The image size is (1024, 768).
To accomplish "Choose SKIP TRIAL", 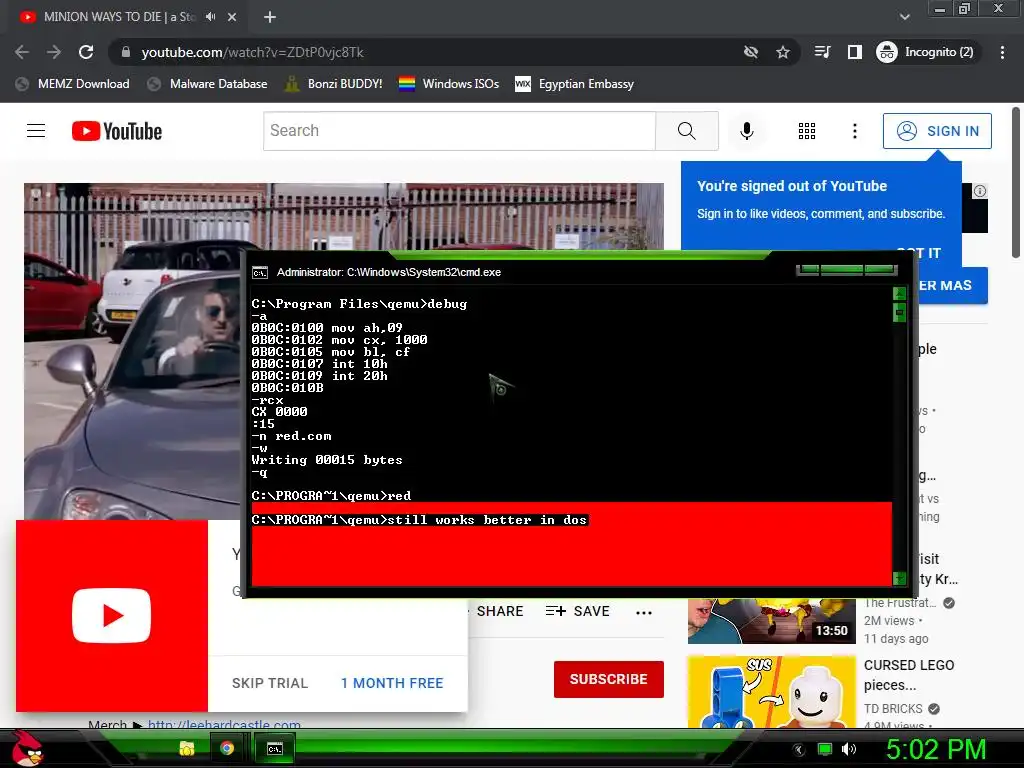I will [270, 683].
